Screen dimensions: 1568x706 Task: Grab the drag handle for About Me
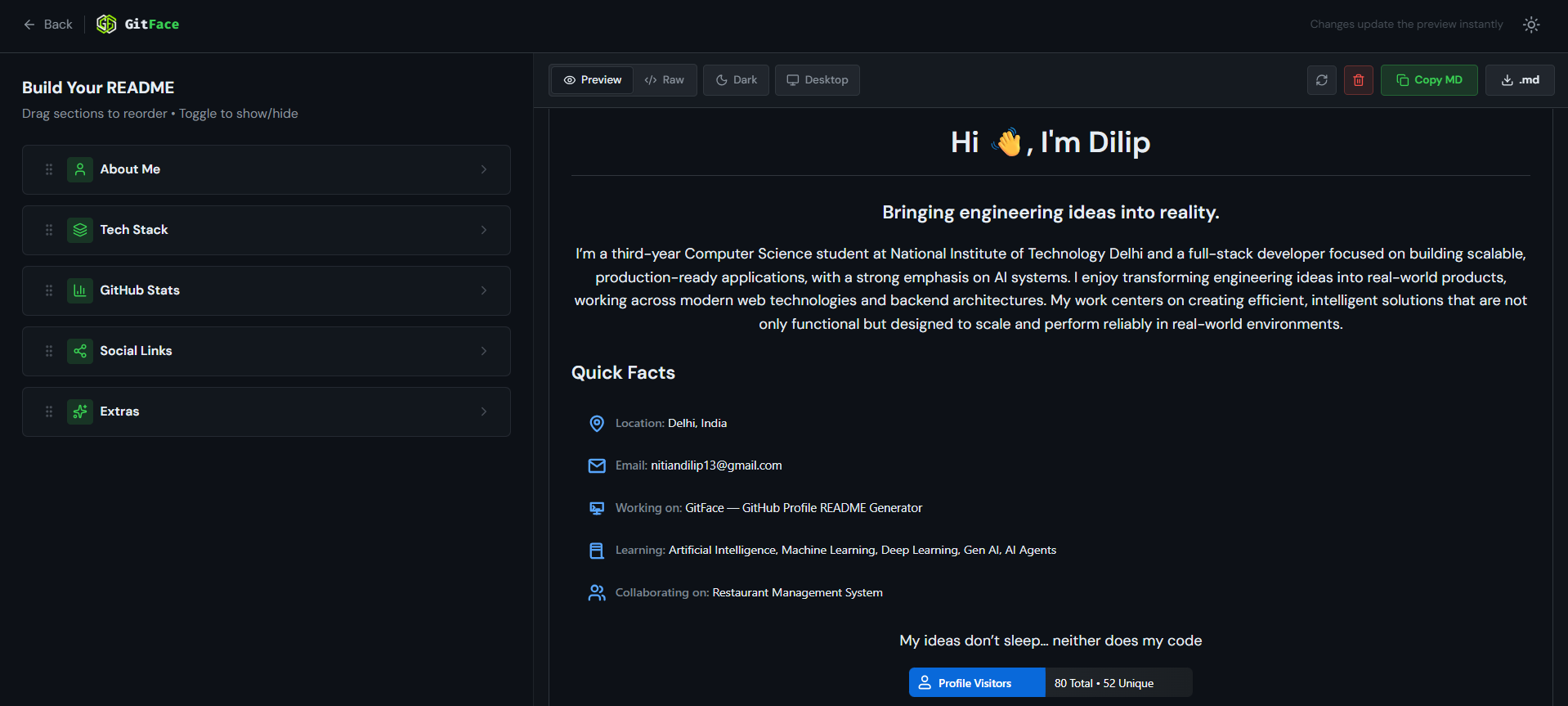coord(49,169)
